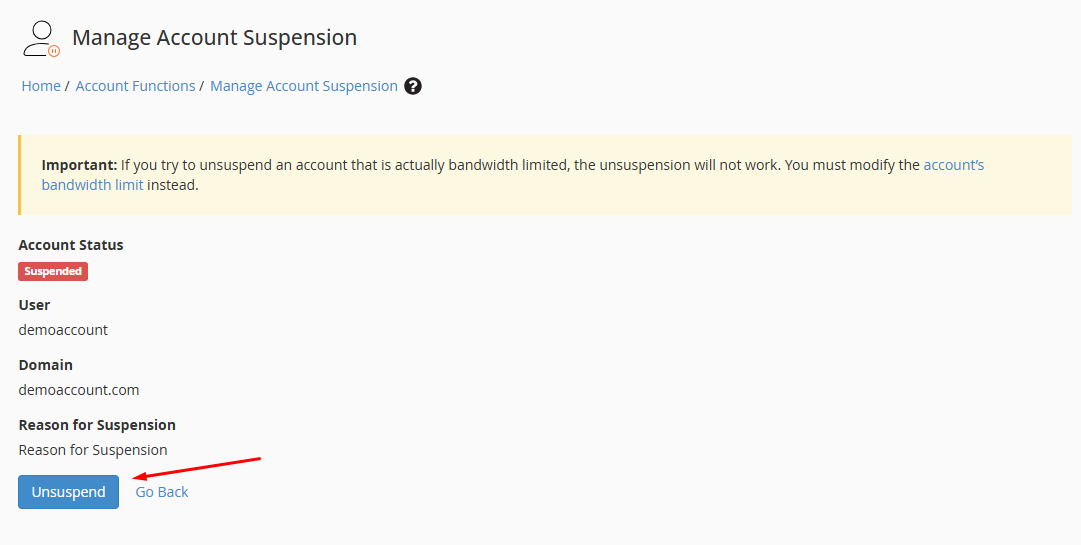Screen dimensions: 1081x545
Task: Click the Manage Account Suspension page heading
Action: pyautogui.click(x=214, y=38)
